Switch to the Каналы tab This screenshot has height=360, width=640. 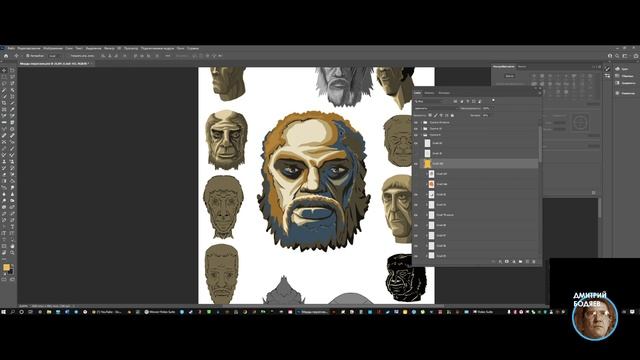coord(429,93)
